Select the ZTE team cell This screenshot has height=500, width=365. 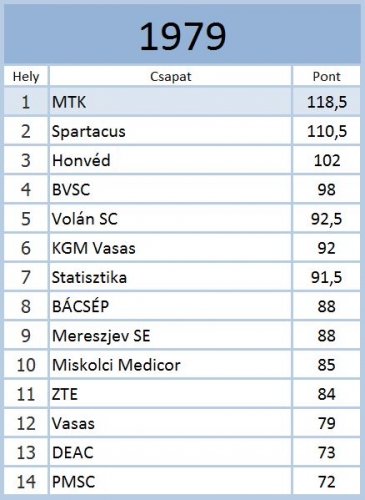click(170, 394)
